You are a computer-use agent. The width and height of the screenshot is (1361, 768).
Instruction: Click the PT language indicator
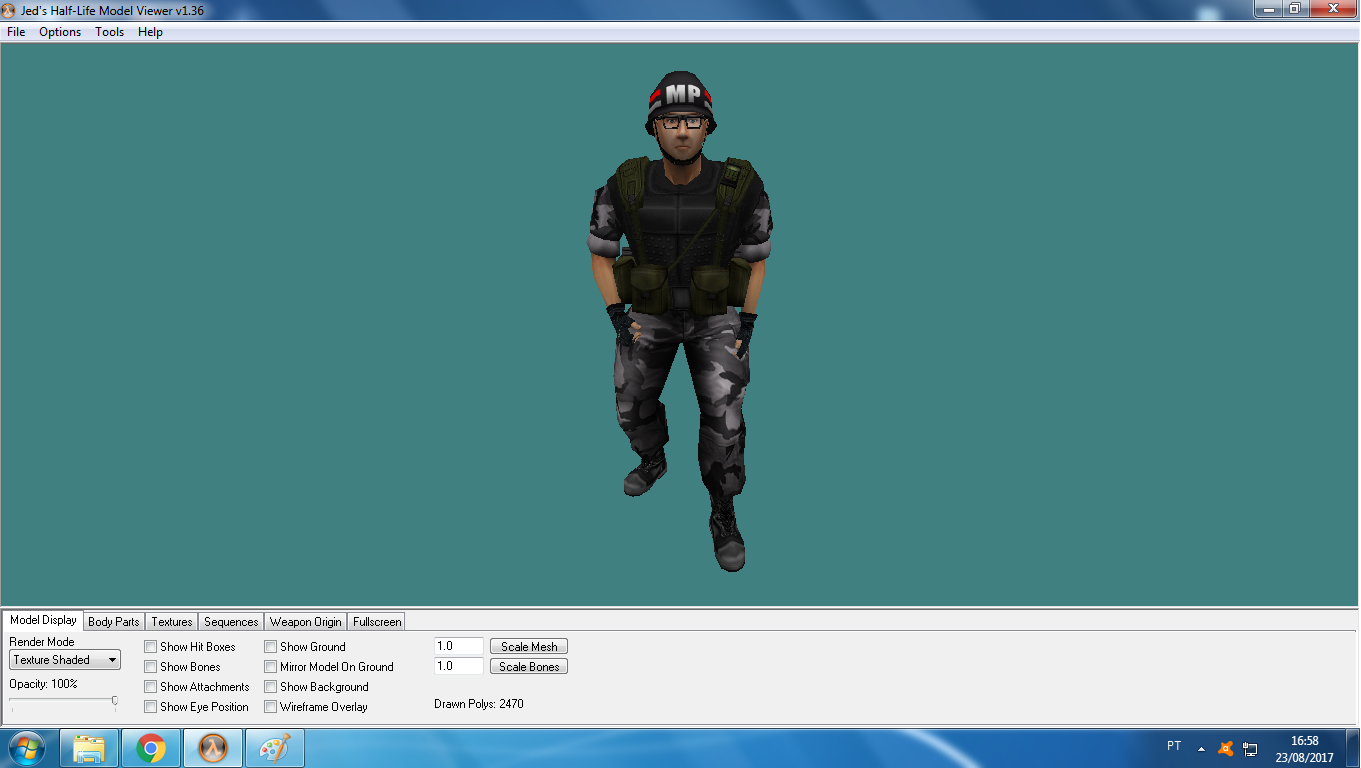point(1174,746)
